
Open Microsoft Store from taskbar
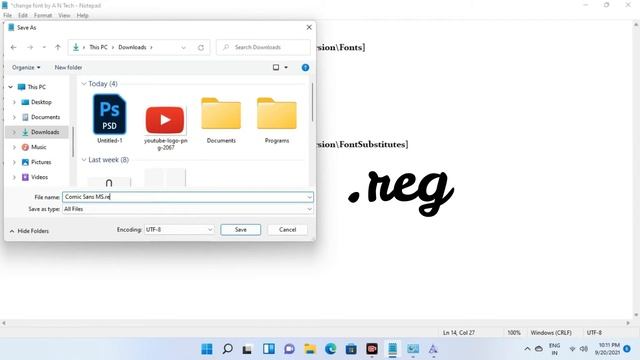(351, 349)
